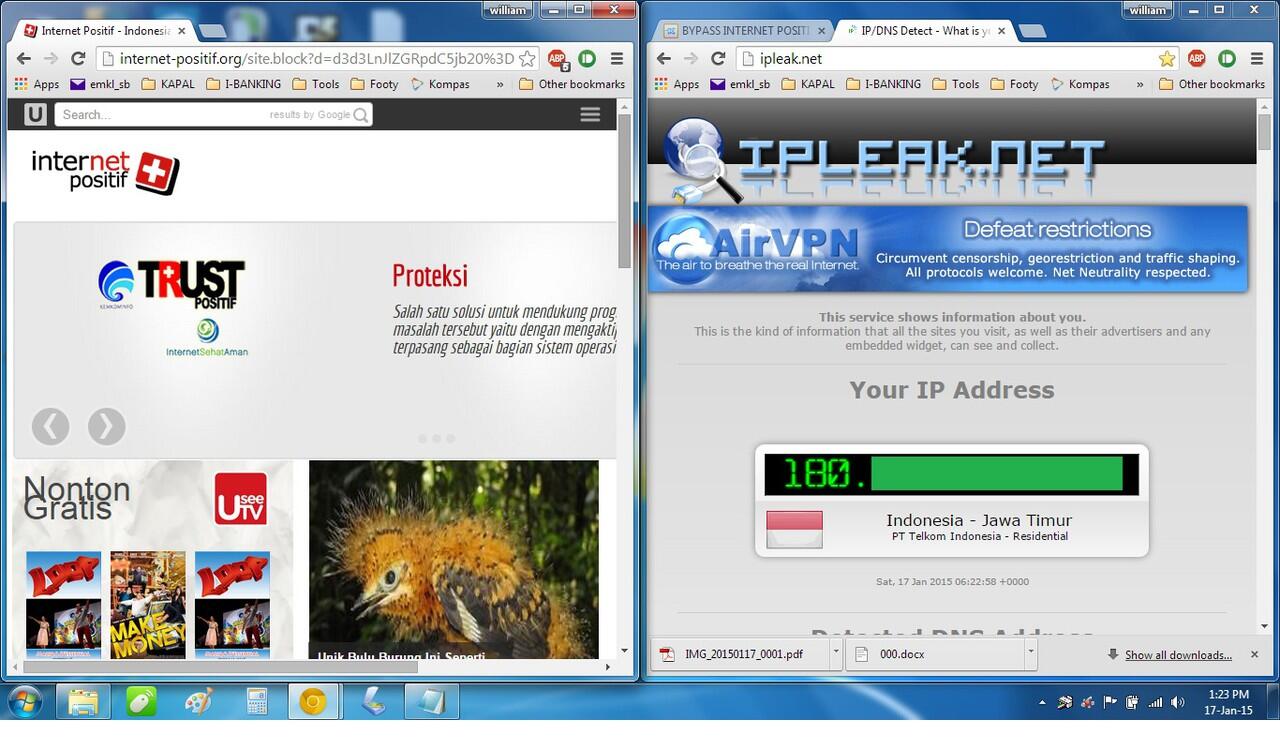The width and height of the screenshot is (1280, 750).
Task: Switch to Chrome on the taskbar
Action: 313,702
